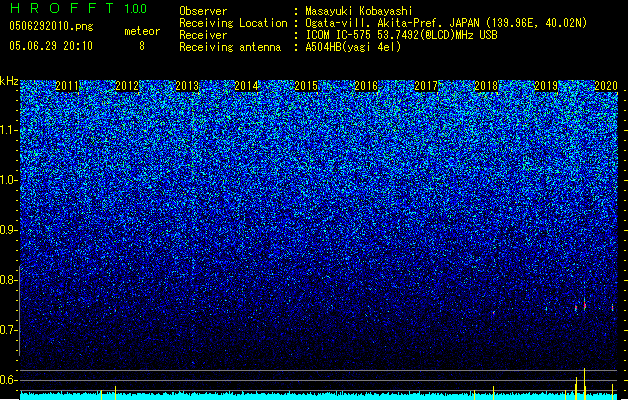Click the tallest yellow signal spike near 2019

tap(584, 384)
